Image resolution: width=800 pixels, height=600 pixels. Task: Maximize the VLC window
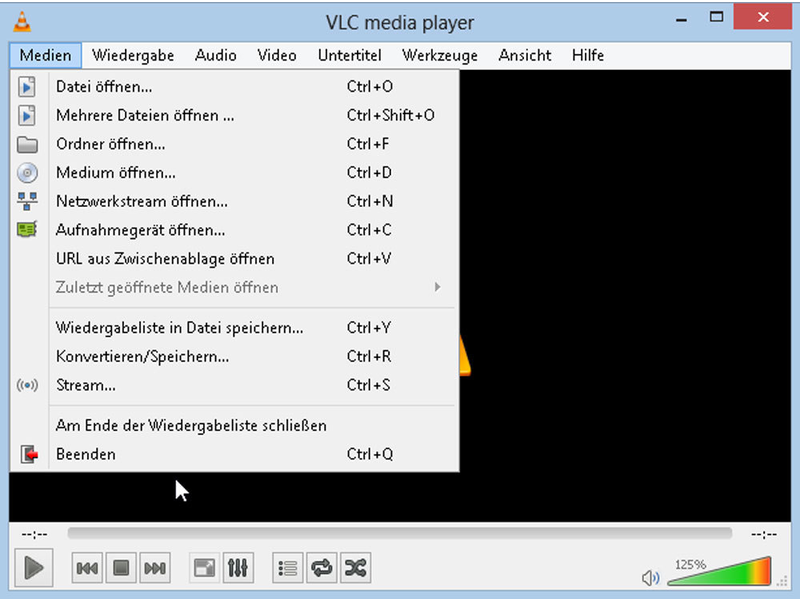pyautogui.click(x=716, y=17)
